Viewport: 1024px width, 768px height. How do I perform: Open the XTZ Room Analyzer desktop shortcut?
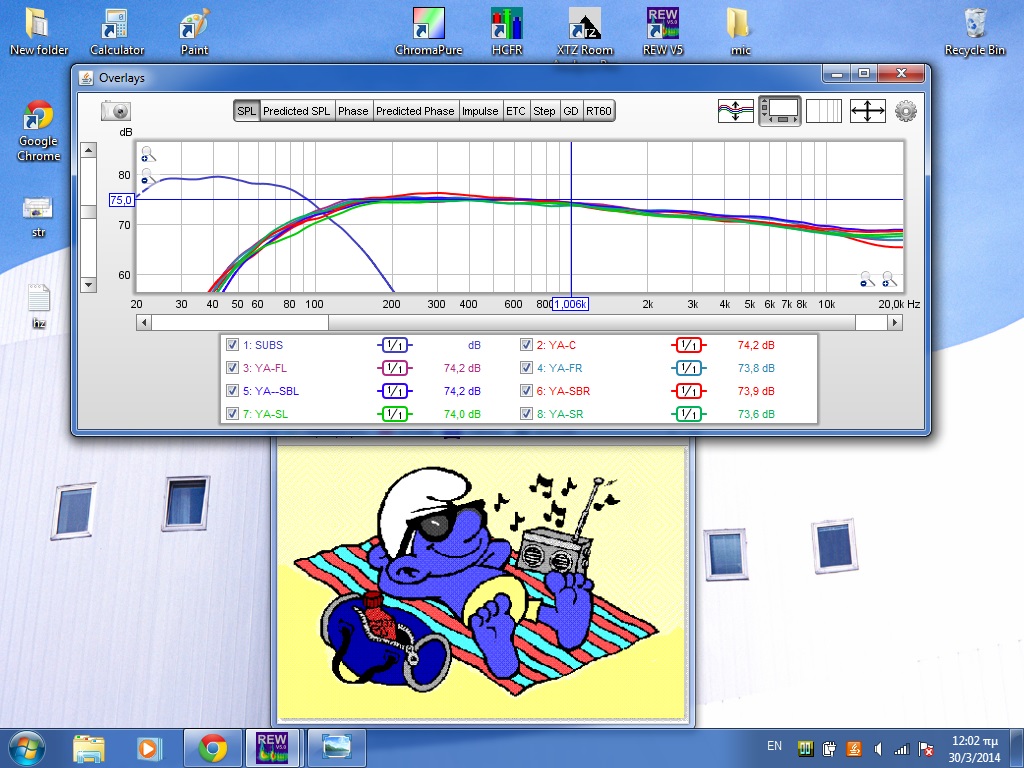pyautogui.click(x=584, y=32)
